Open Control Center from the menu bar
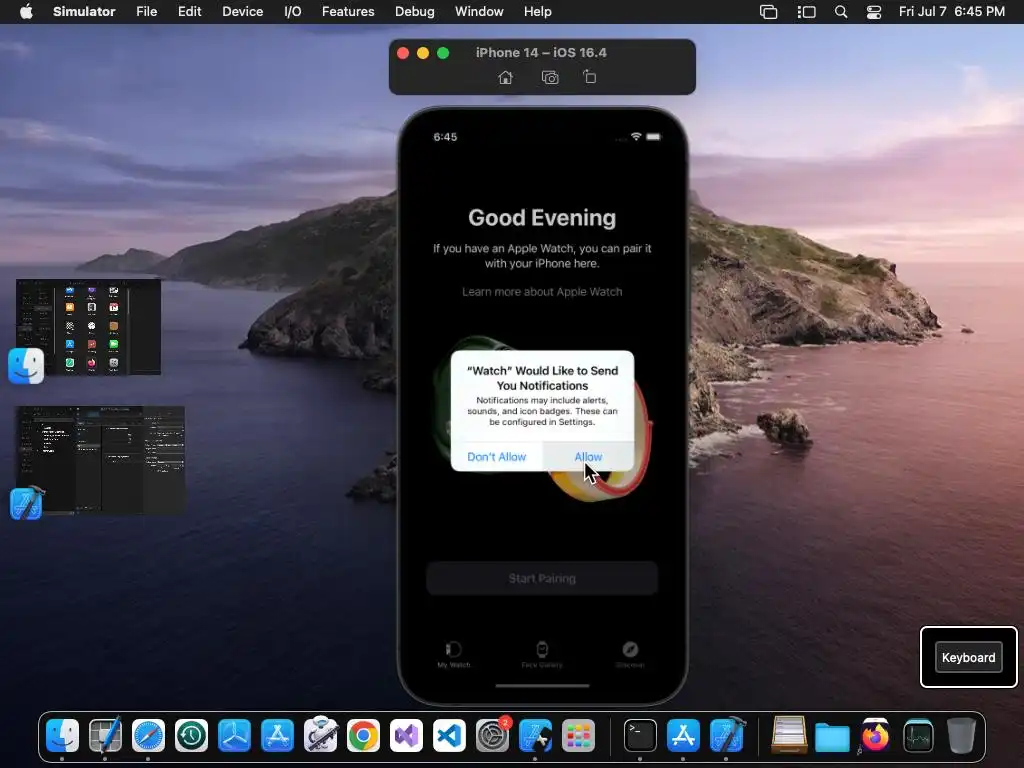Viewport: 1024px width, 768px height. [x=874, y=12]
